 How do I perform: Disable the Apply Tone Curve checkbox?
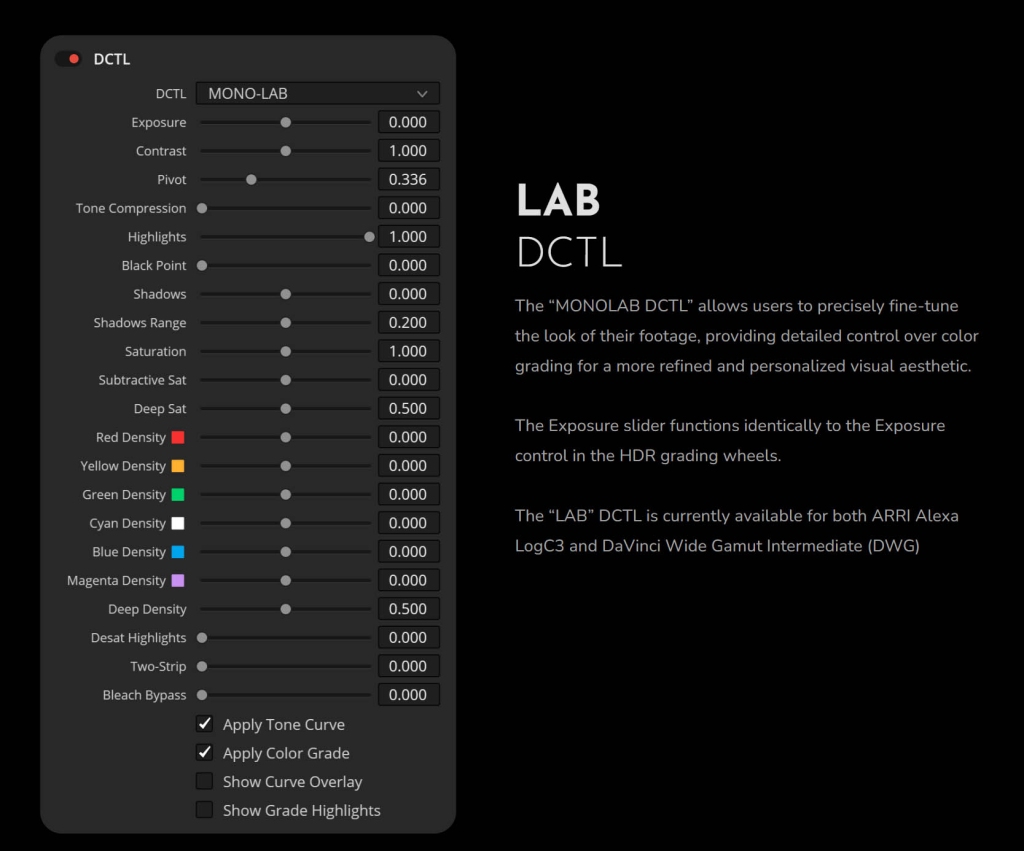pos(205,724)
